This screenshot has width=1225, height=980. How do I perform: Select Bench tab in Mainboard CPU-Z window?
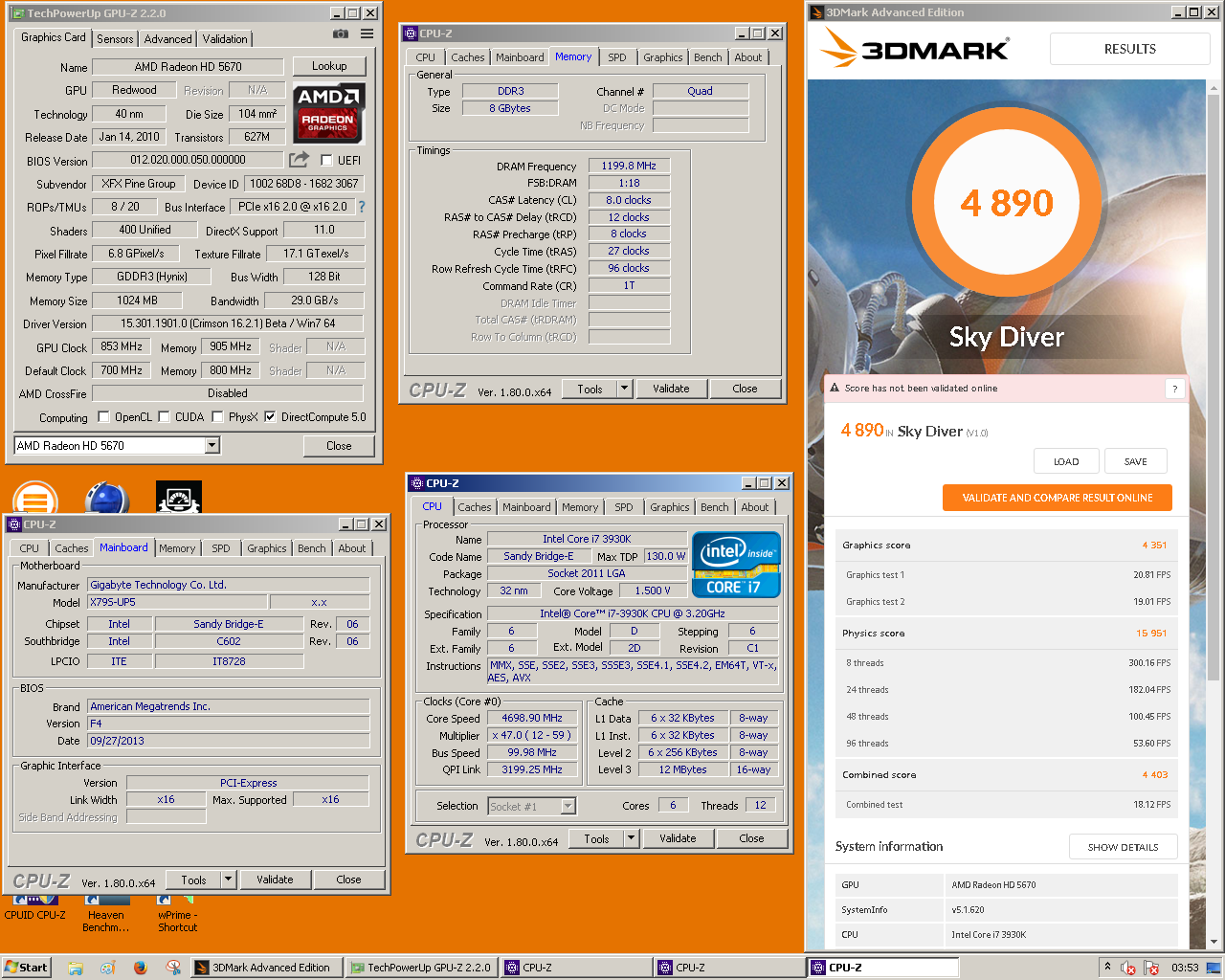click(x=312, y=548)
